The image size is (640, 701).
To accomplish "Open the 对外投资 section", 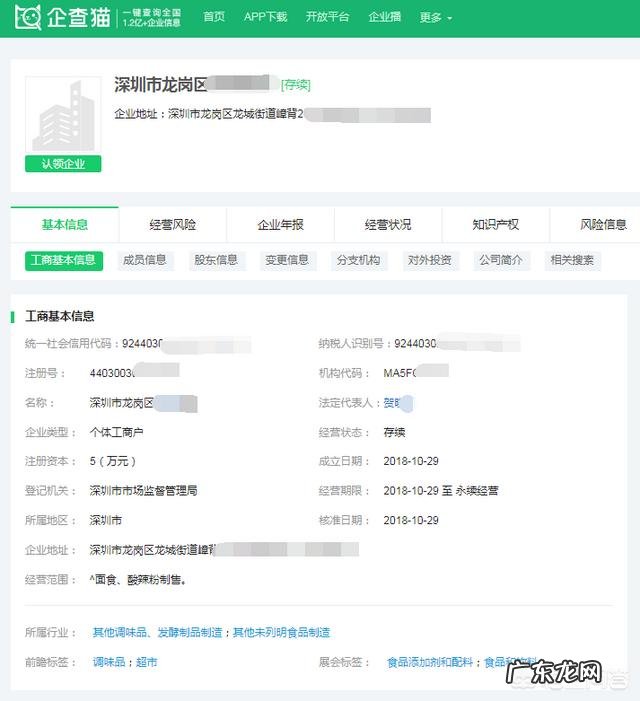I will pos(430,261).
